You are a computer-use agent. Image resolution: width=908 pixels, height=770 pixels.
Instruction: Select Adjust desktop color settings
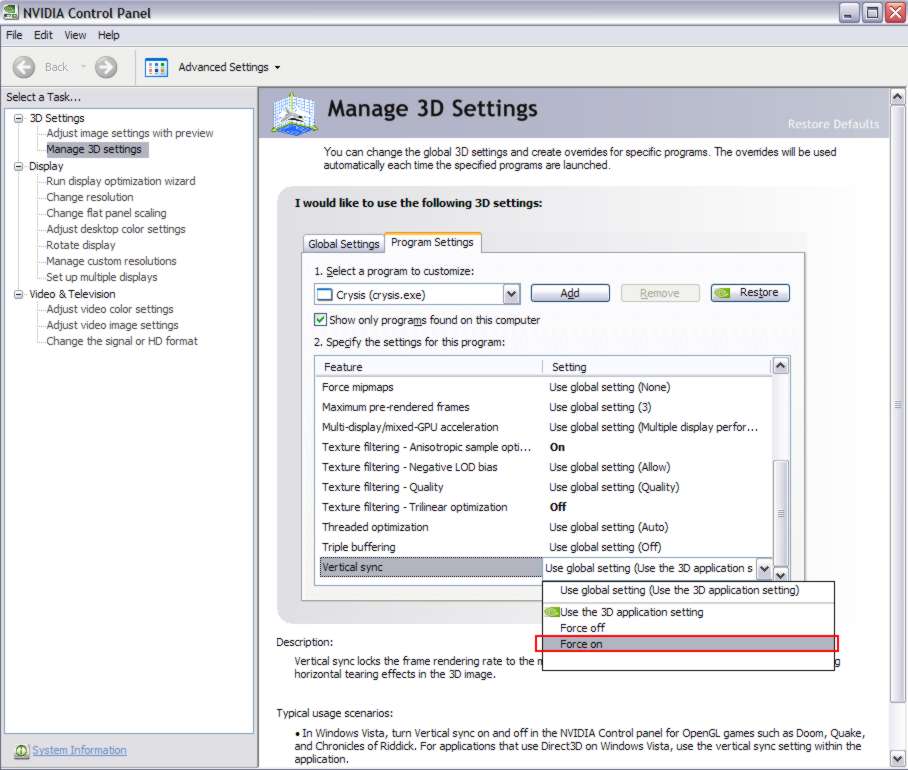(116, 229)
